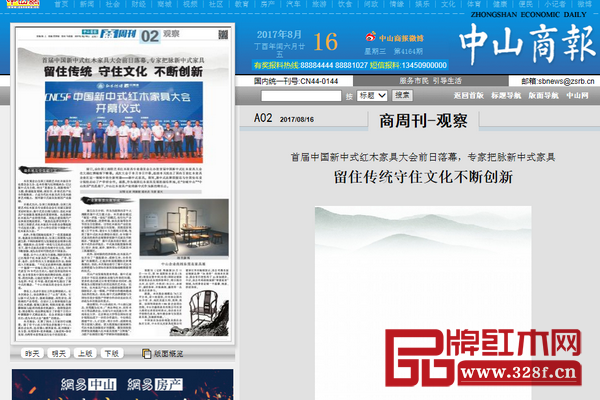Open 新闻 in the top navigation

[87, 4]
